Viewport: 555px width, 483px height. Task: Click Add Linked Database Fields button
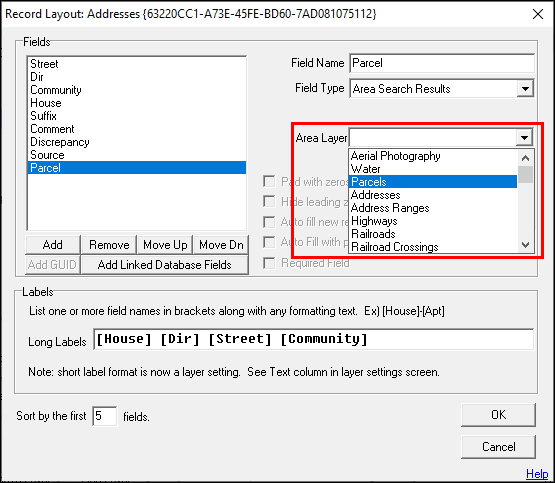[x=165, y=265]
